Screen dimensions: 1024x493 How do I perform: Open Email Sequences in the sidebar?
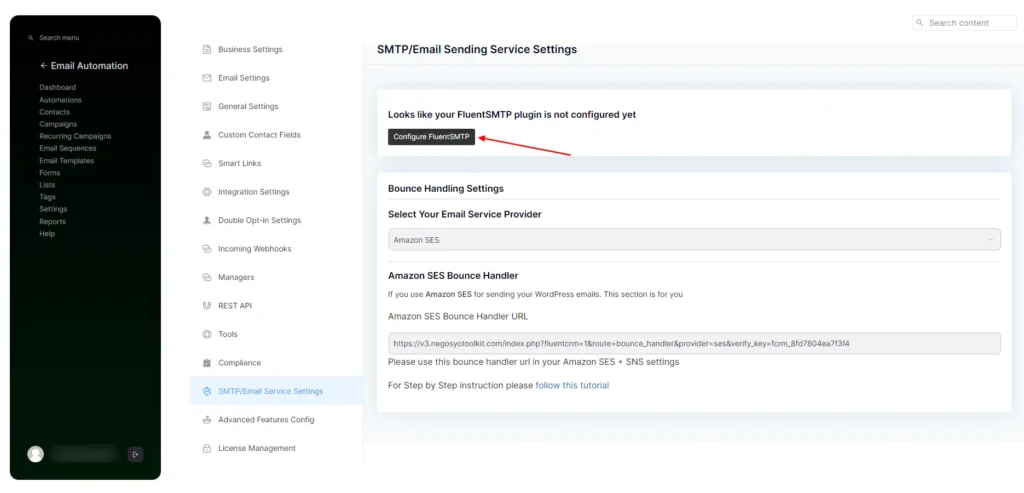pyautogui.click(x=68, y=148)
